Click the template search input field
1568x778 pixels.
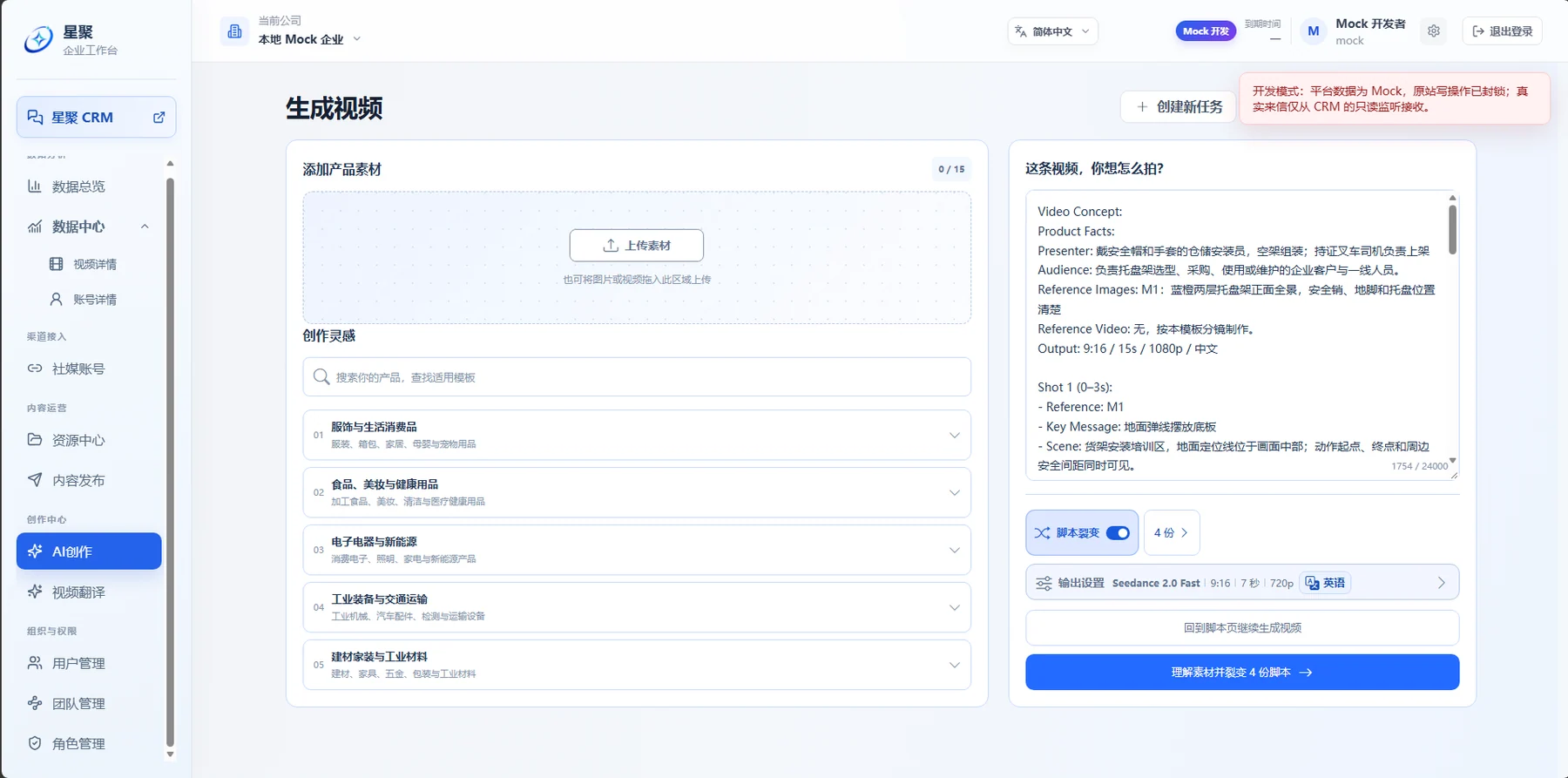point(637,377)
